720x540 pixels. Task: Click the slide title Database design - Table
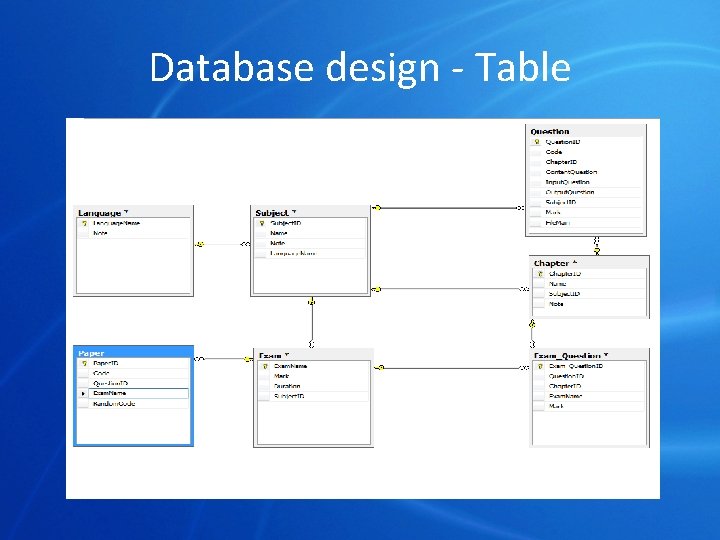(x=360, y=68)
